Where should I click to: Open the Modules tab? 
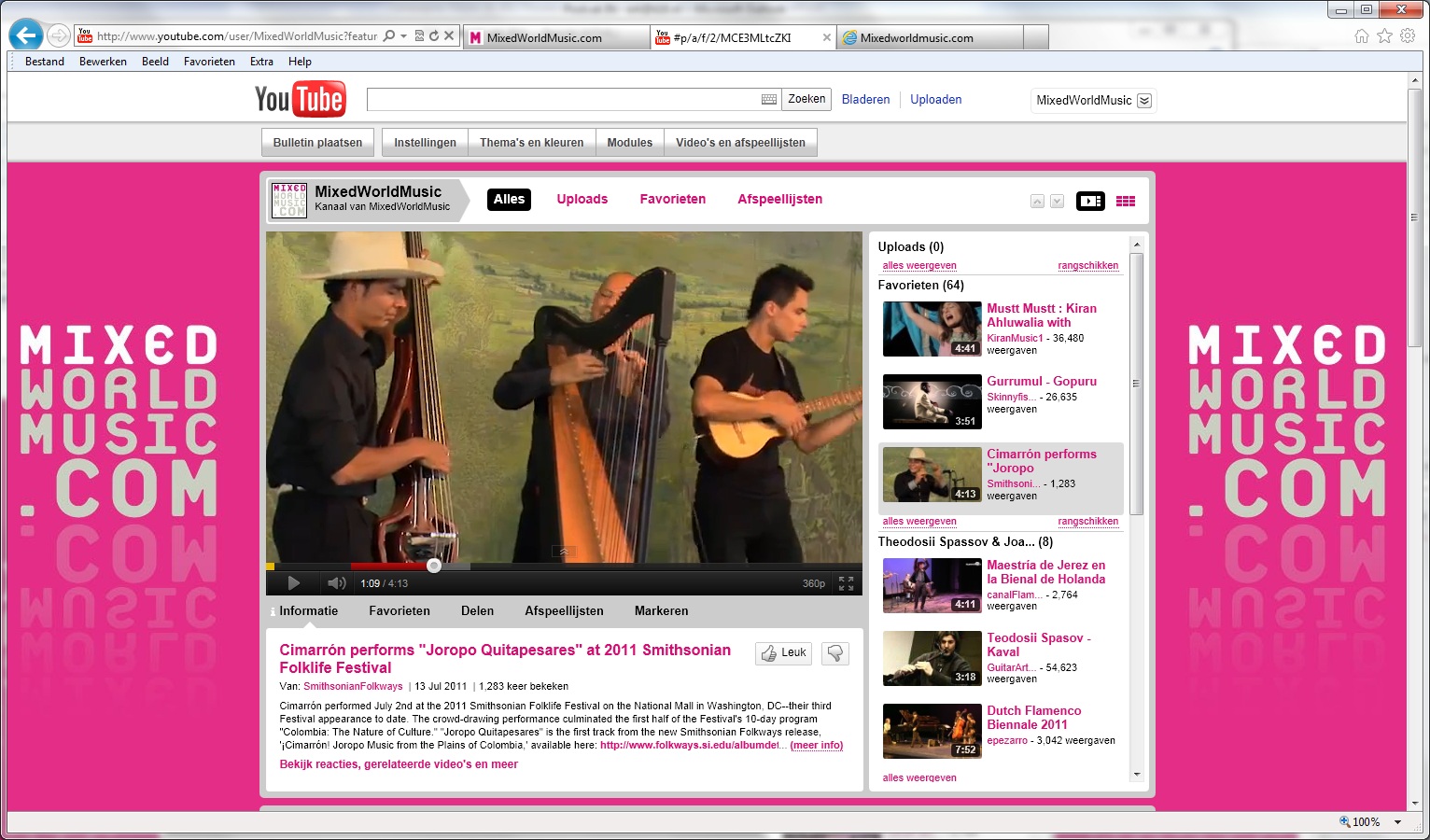tap(629, 143)
